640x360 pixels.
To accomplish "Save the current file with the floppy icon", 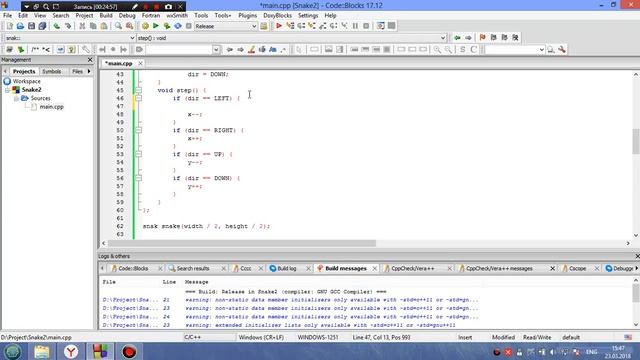I will click(x=31, y=26).
